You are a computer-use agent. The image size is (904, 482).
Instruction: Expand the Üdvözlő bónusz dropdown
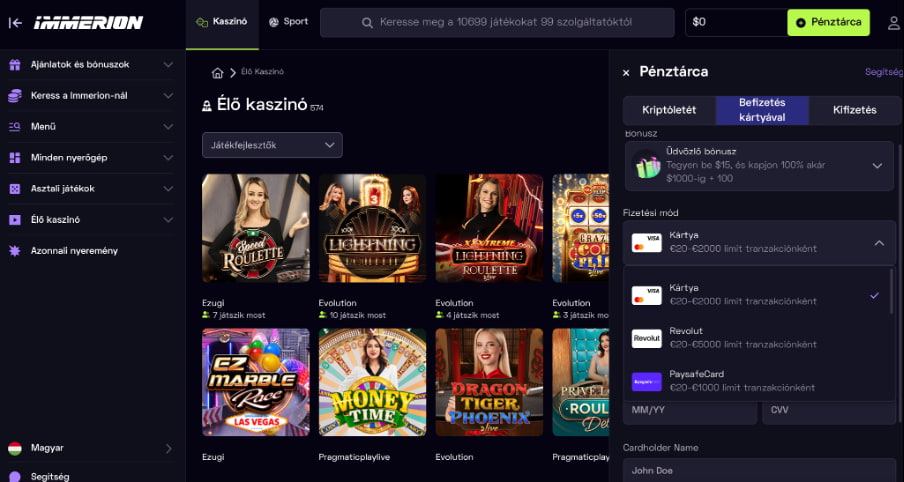tap(877, 166)
